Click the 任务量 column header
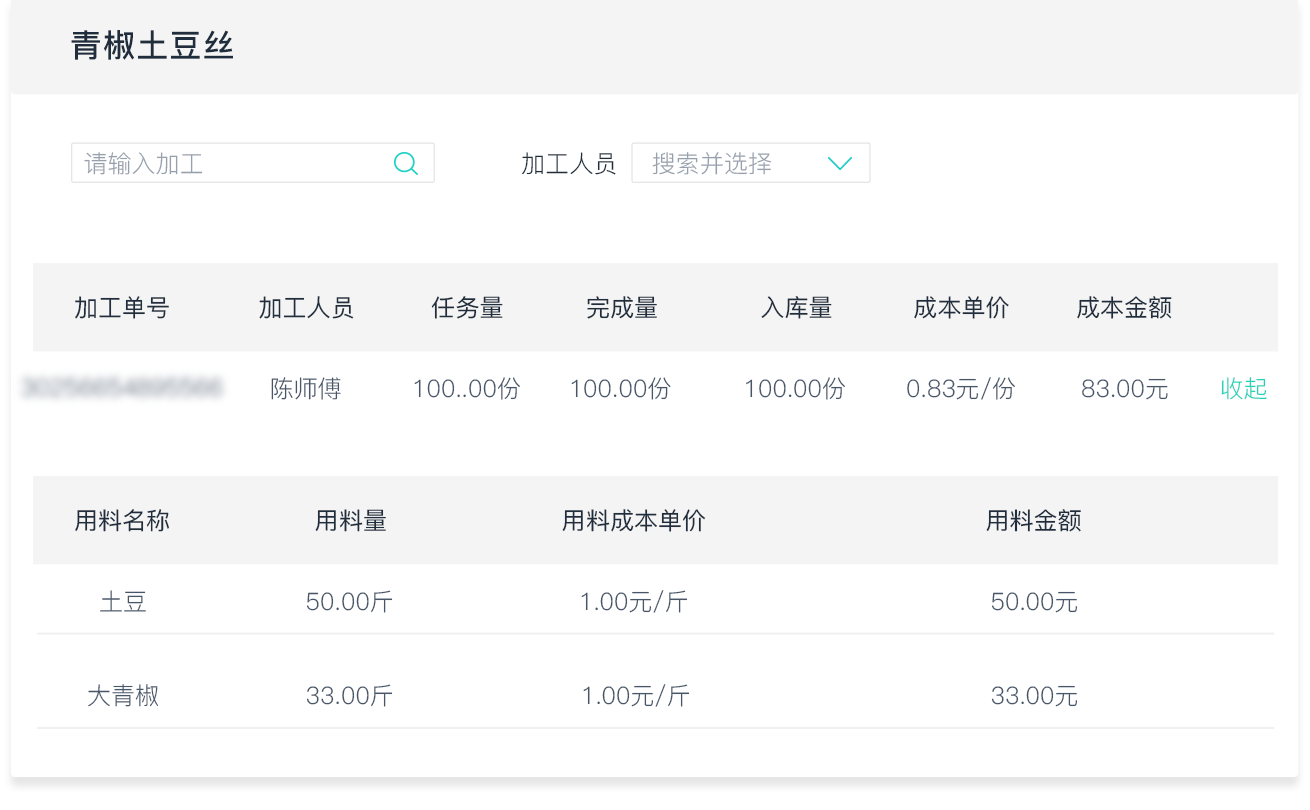Viewport: 1310px width, 810px height. point(467,308)
